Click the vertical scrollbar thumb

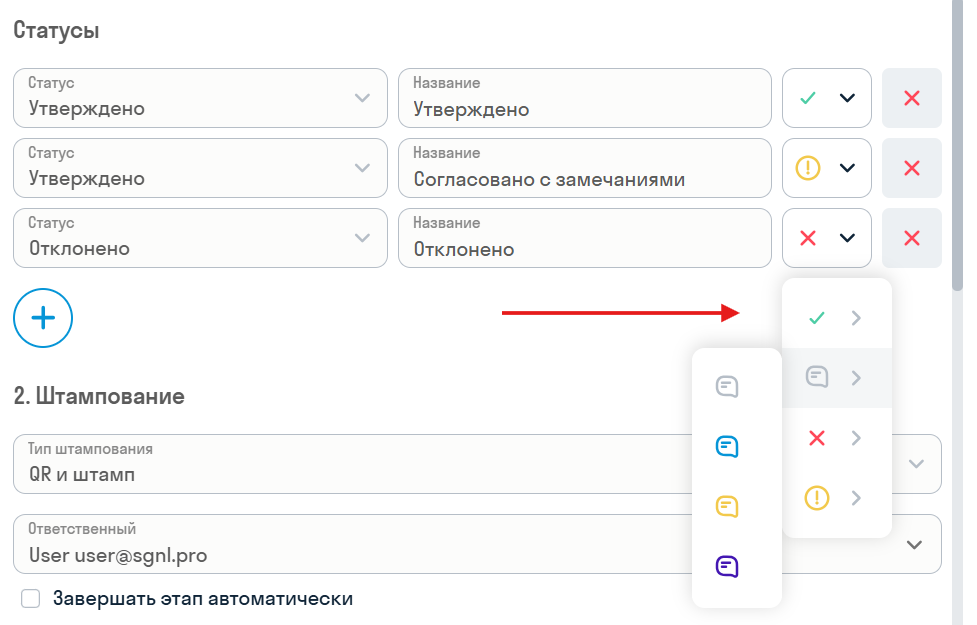pos(958,145)
